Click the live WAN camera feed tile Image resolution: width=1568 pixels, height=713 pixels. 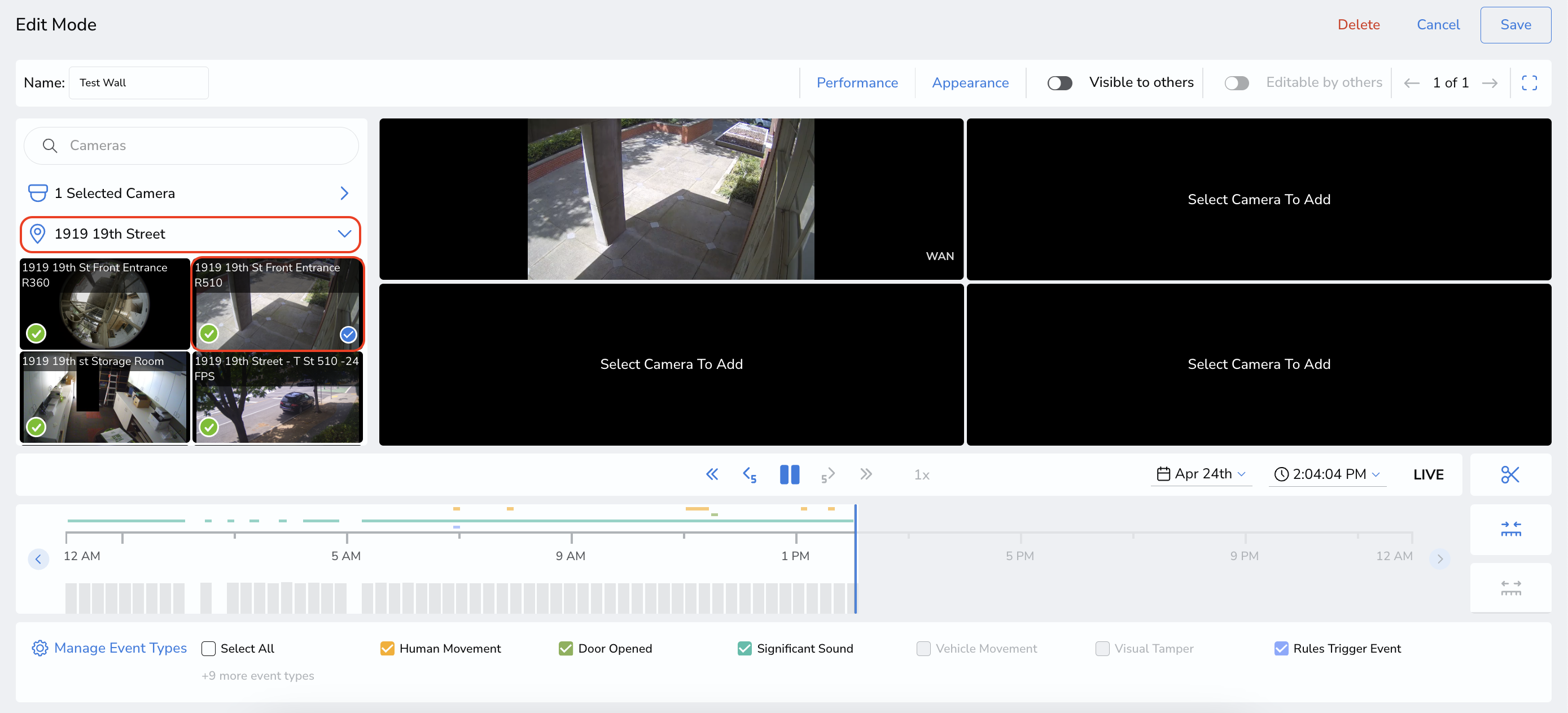pyautogui.click(x=671, y=199)
